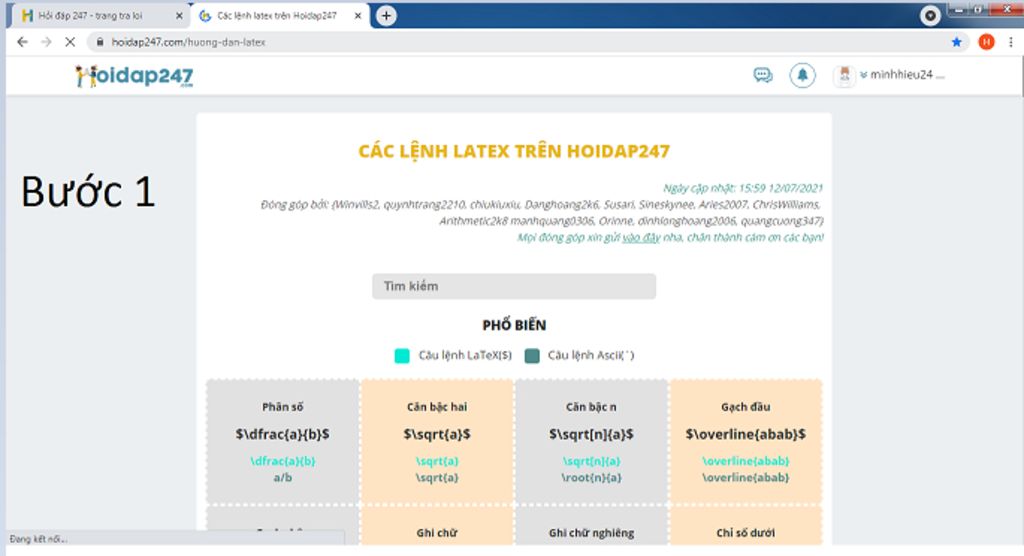The height and width of the screenshot is (556, 1024).
Task: Open notifications bell icon
Action: (x=803, y=75)
